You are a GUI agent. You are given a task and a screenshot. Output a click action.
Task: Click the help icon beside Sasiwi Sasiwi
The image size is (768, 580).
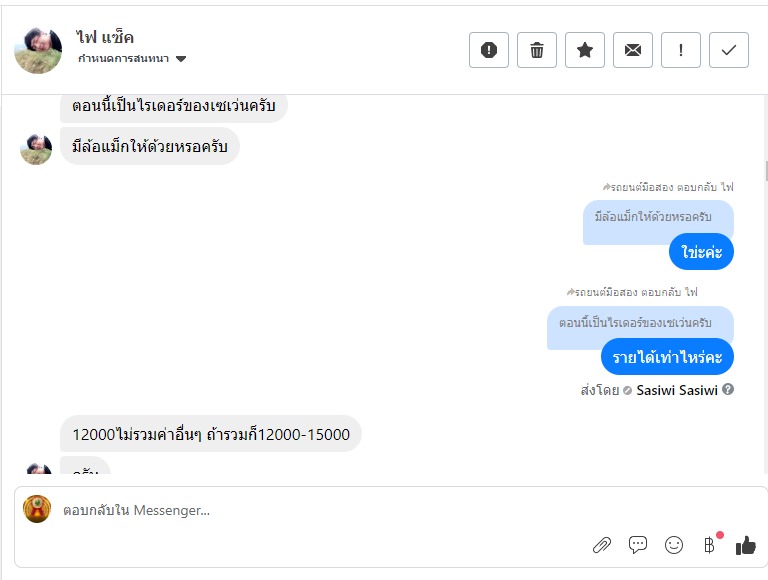(x=728, y=390)
